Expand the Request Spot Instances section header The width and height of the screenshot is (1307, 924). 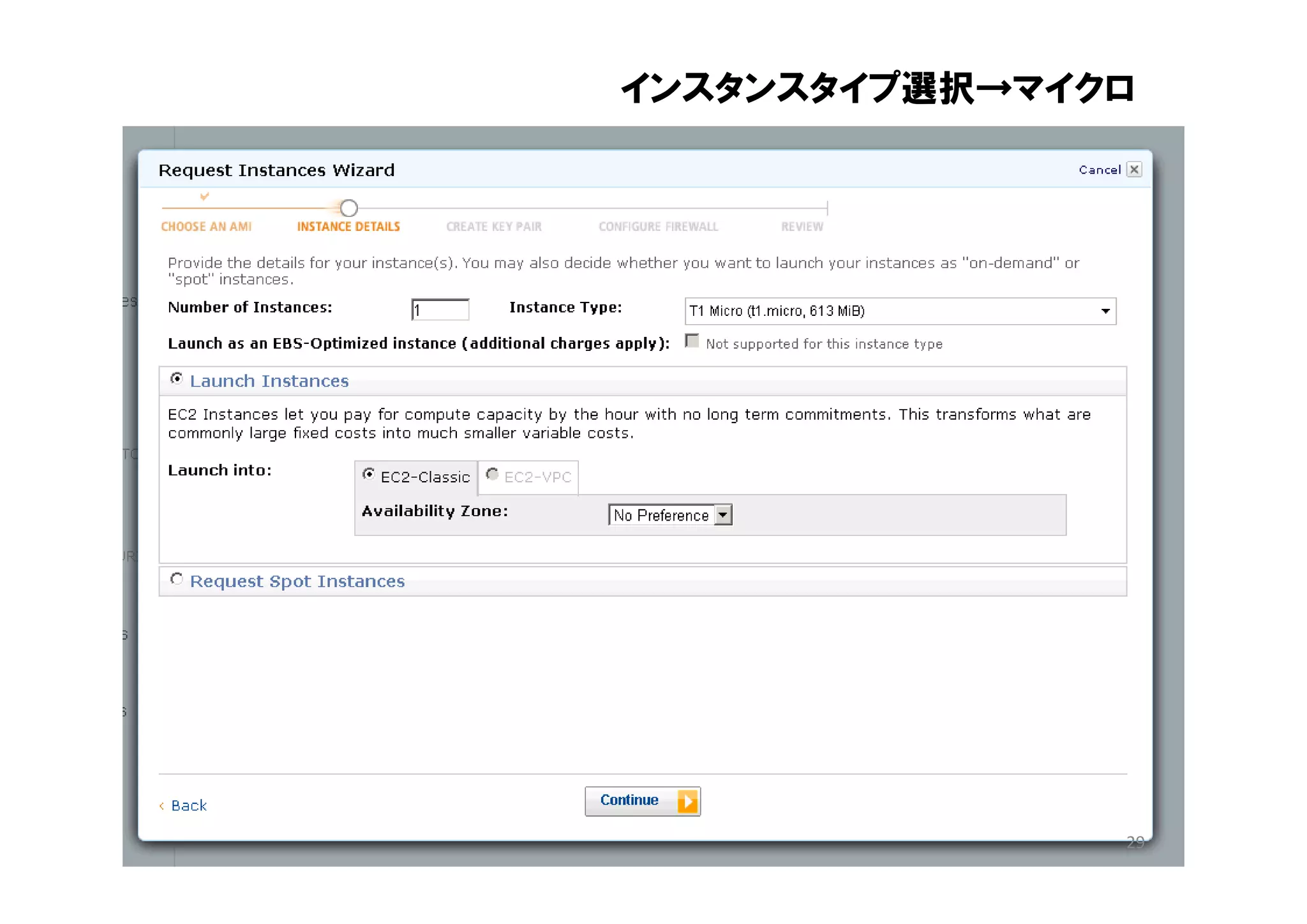pos(297,581)
